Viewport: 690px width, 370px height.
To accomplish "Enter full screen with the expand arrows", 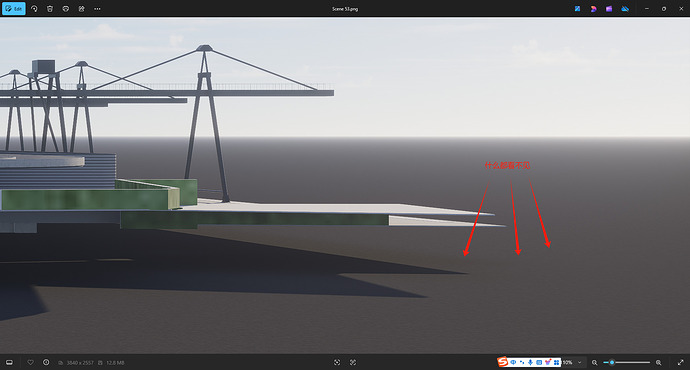I will 680,363.
